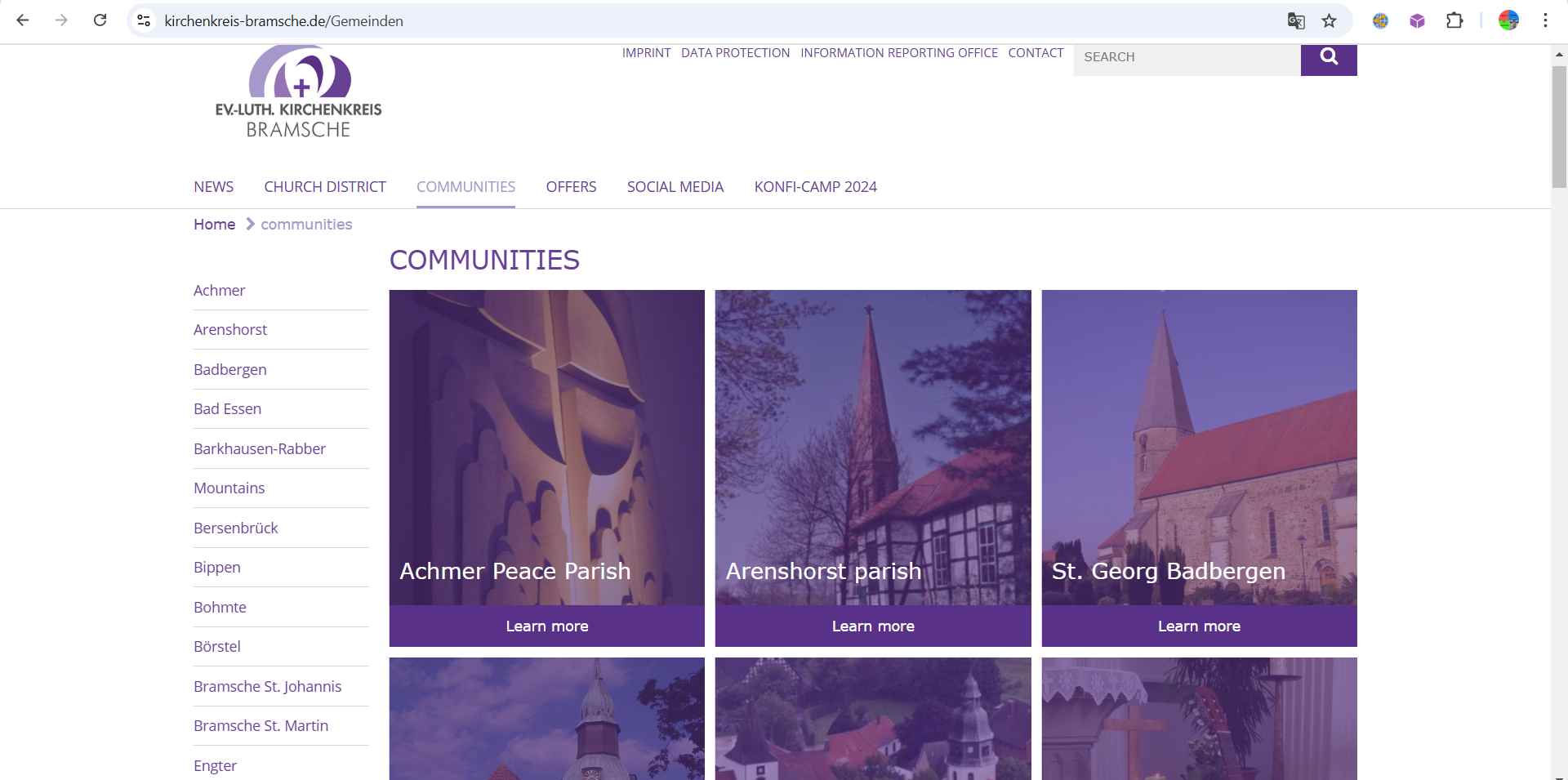This screenshot has height=780, width=1568.
Task: Click the purple search magnifier button
Action: (x=1329, y=59)
